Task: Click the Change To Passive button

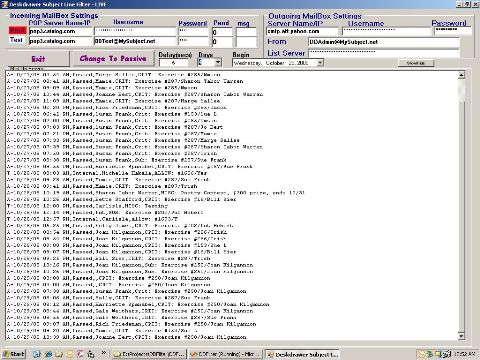Action: pyautogui.click(x=113, y=59)
